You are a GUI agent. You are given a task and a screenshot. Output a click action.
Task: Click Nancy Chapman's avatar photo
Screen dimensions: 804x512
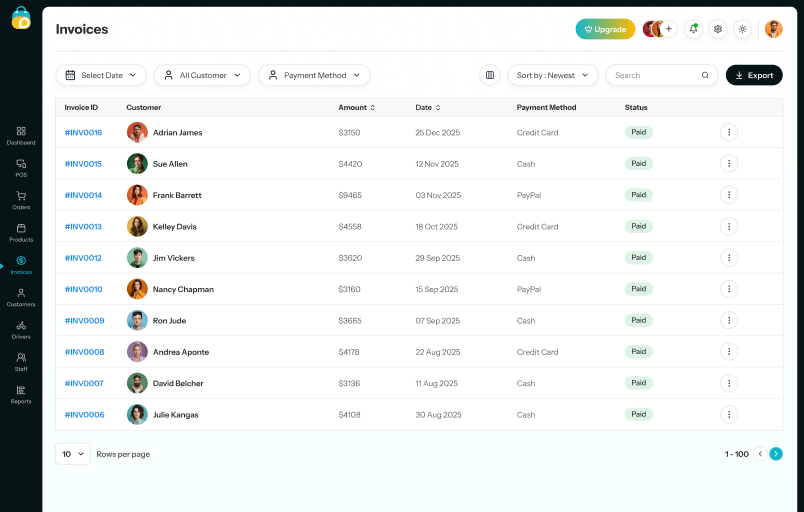137,290
